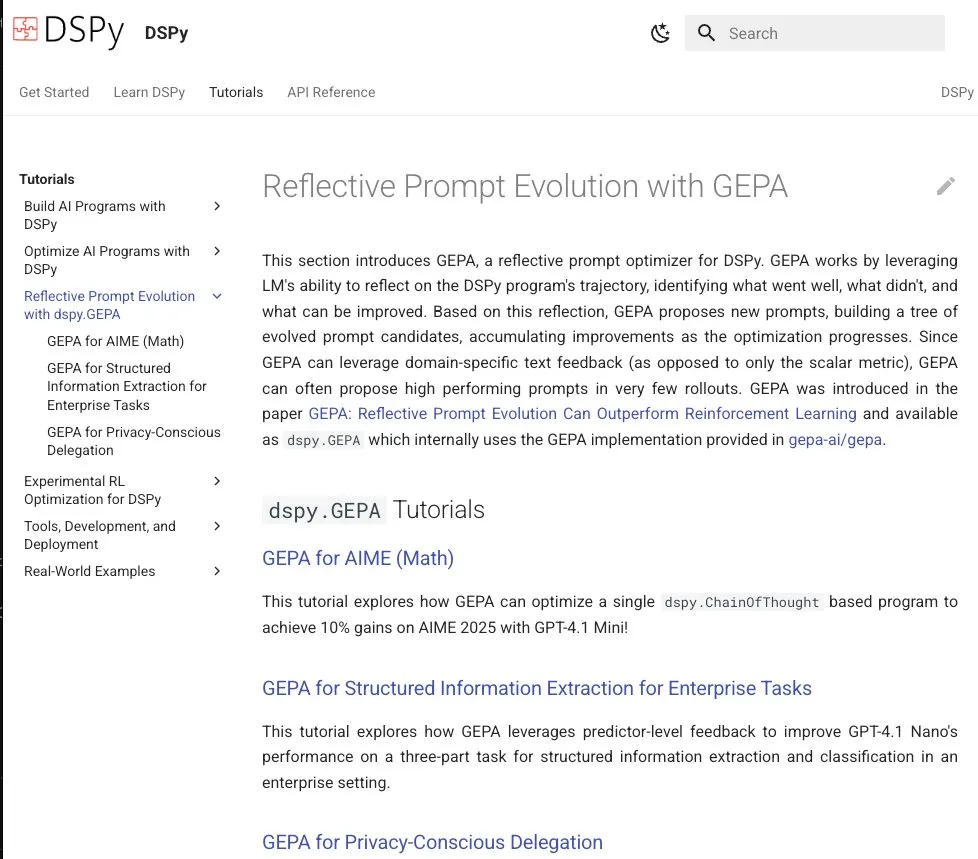This screenshot has width=978, height=859.
Task: Click the edit page pencil icon
Action: (x=945, y=186)
